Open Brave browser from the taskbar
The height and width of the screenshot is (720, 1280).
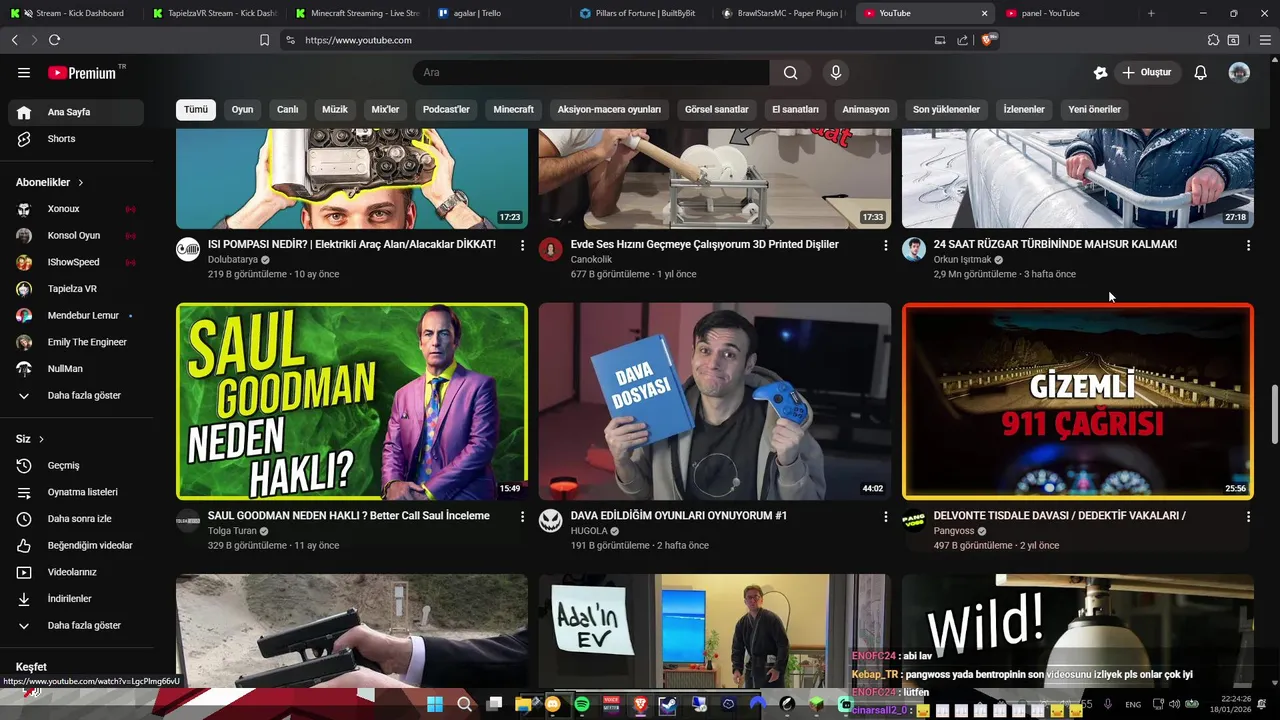[x=640, y=704]
